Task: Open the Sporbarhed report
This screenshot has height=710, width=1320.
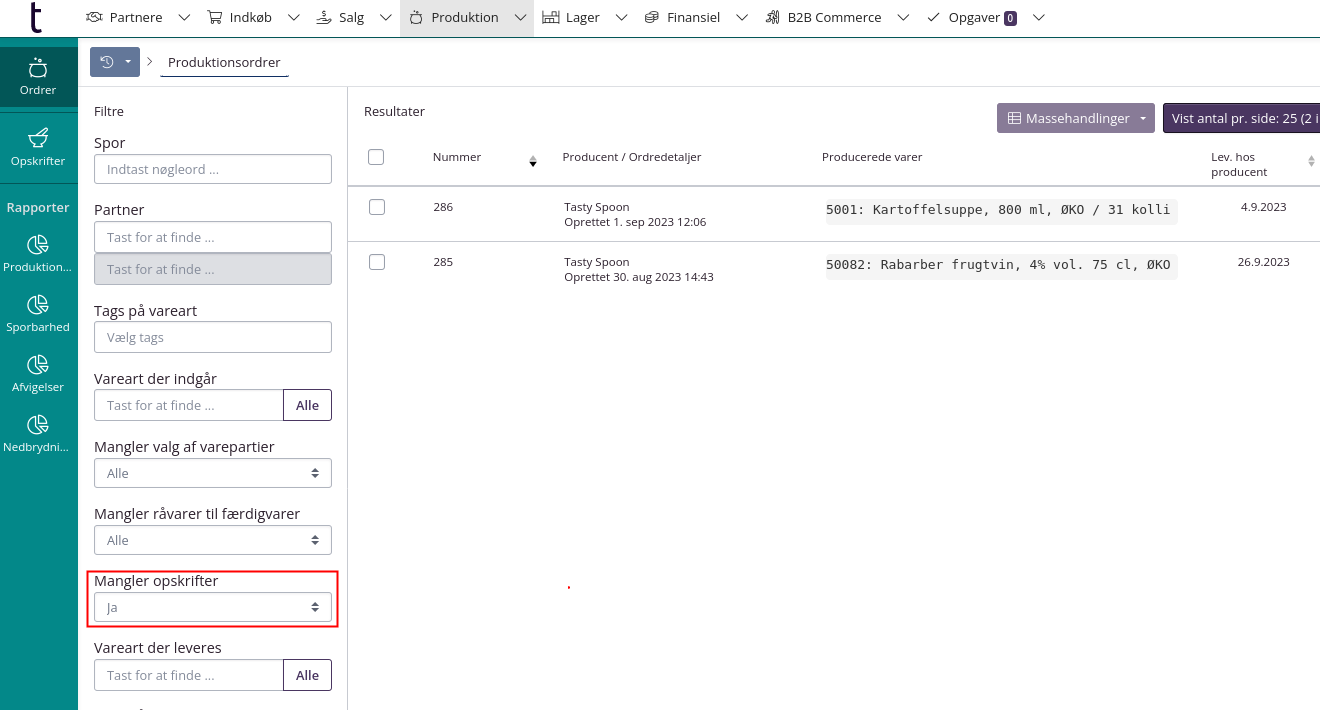Action: click(x=38, y=314)
